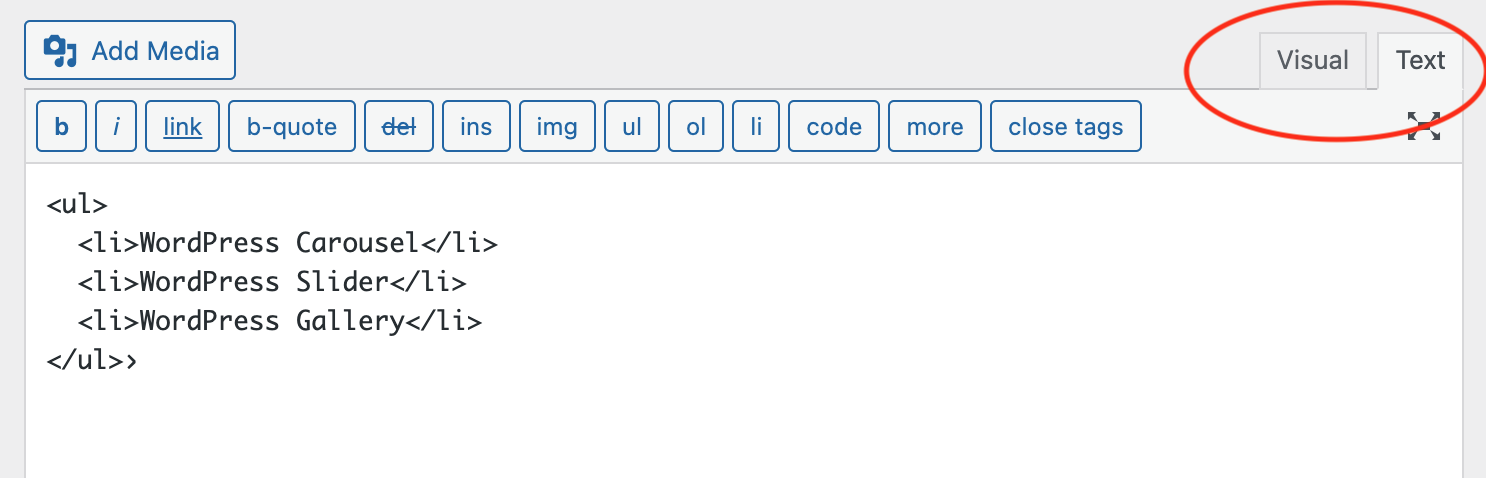The width and height of the screenshot is (1486, 478).
Task: Click the ins quicktag button
Action: pyautogui.click(x=476, y=127)
